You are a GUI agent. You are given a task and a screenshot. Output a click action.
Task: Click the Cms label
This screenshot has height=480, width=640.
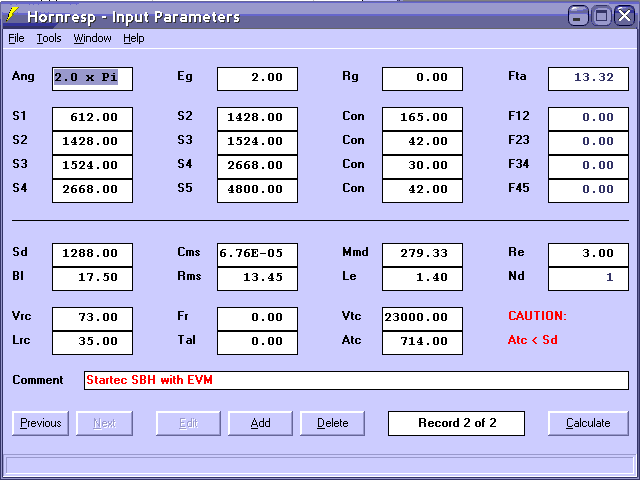coord(189,252)
